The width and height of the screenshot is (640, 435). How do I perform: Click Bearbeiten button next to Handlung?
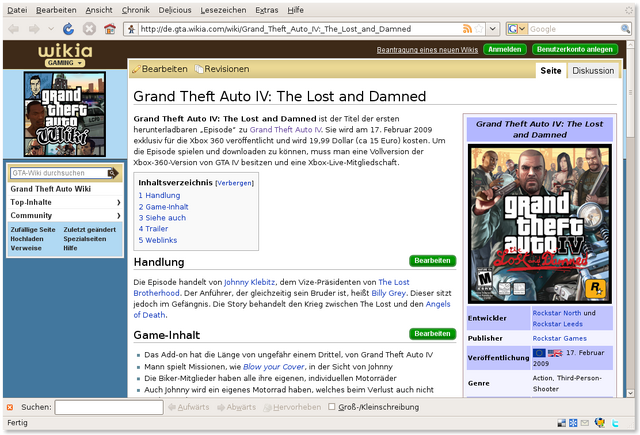pyautogui.click(x=432, y=261)
